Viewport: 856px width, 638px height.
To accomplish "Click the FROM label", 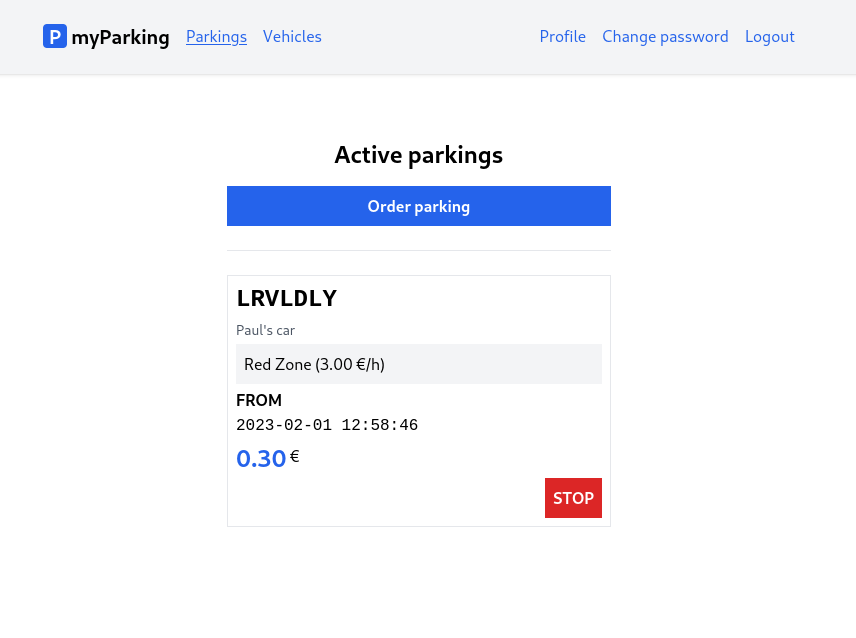I will [x=259, y=400].
